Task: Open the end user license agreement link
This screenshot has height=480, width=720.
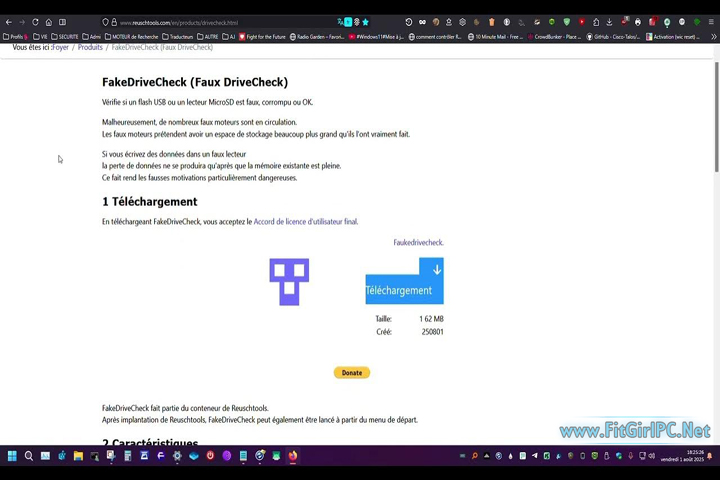Action: coord(305,222)
